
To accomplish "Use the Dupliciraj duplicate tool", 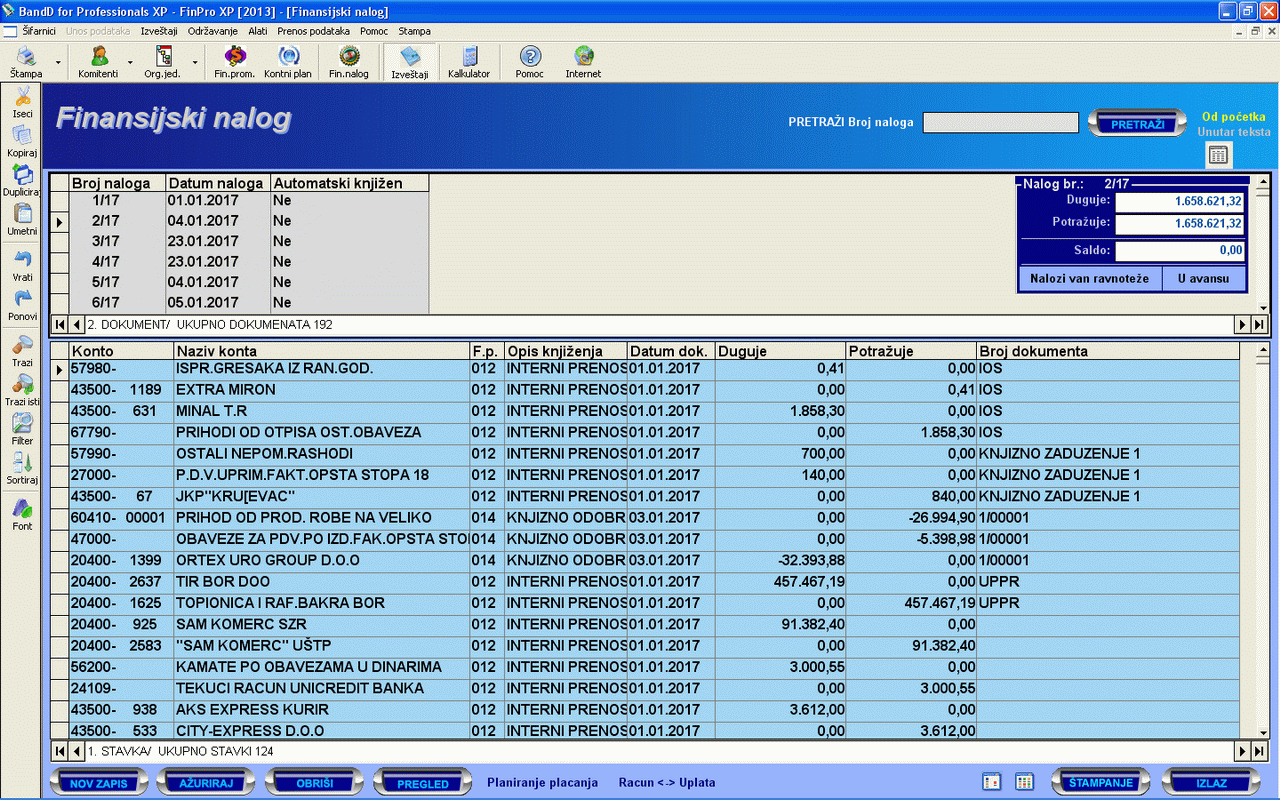I will click(x=22, y=181).
